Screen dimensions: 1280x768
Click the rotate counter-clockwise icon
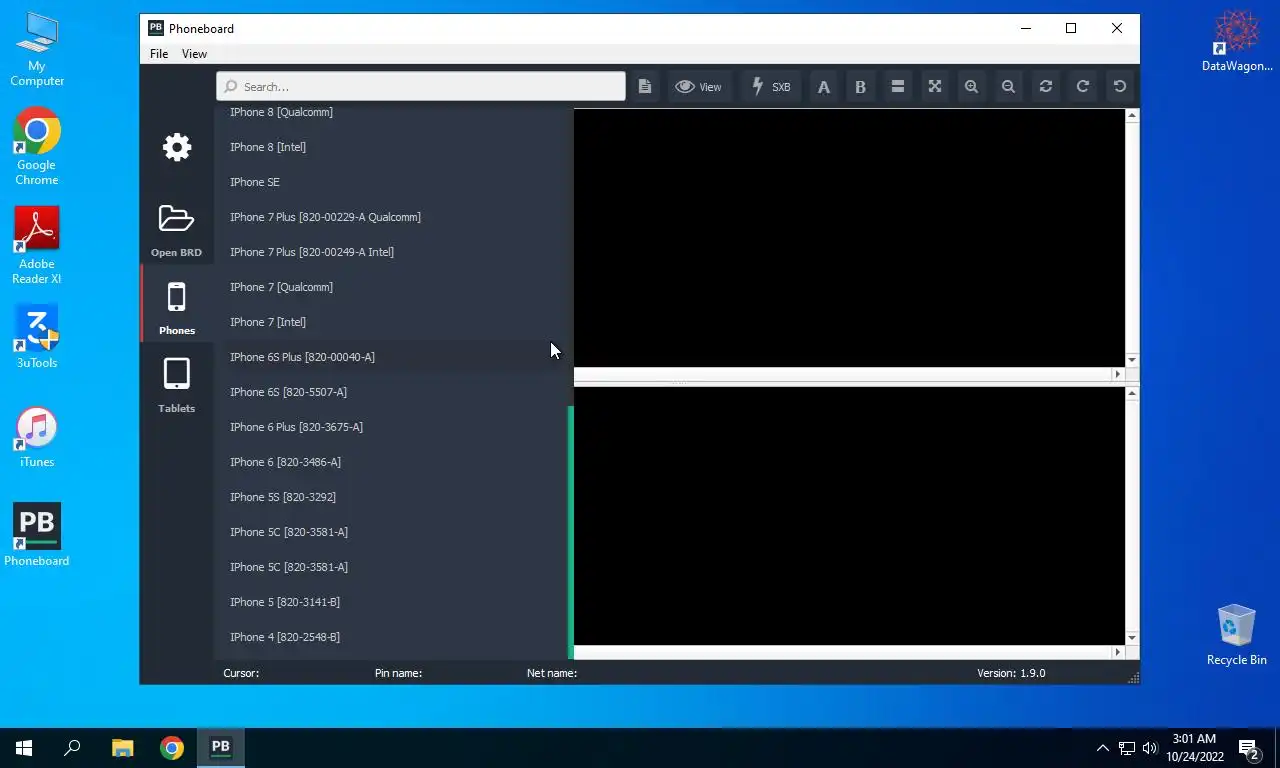pos(1119,87)
